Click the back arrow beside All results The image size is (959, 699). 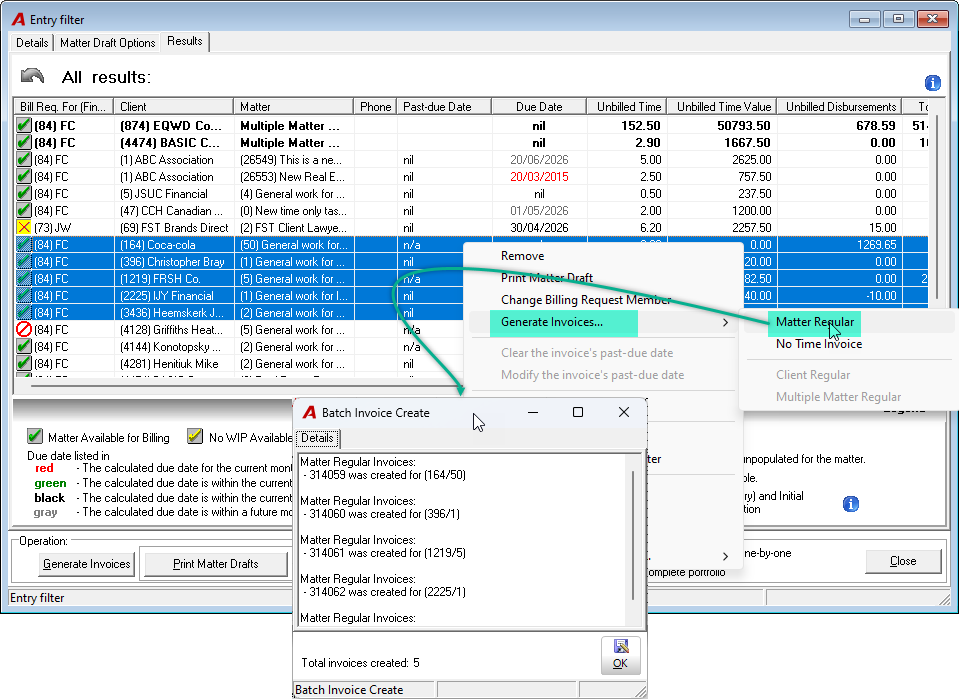pyautogui.click(x=32, y=76)
